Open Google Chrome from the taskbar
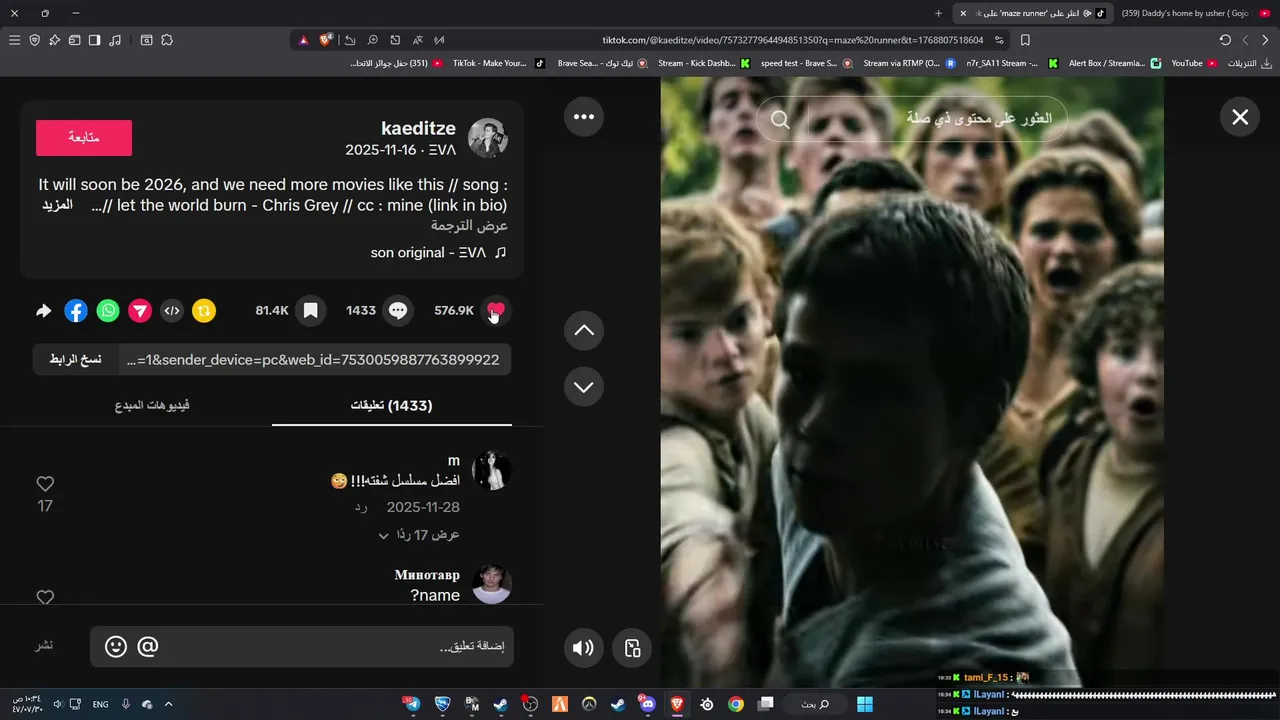This screenshot has height=720, width=1280. [x=736, y=704]
